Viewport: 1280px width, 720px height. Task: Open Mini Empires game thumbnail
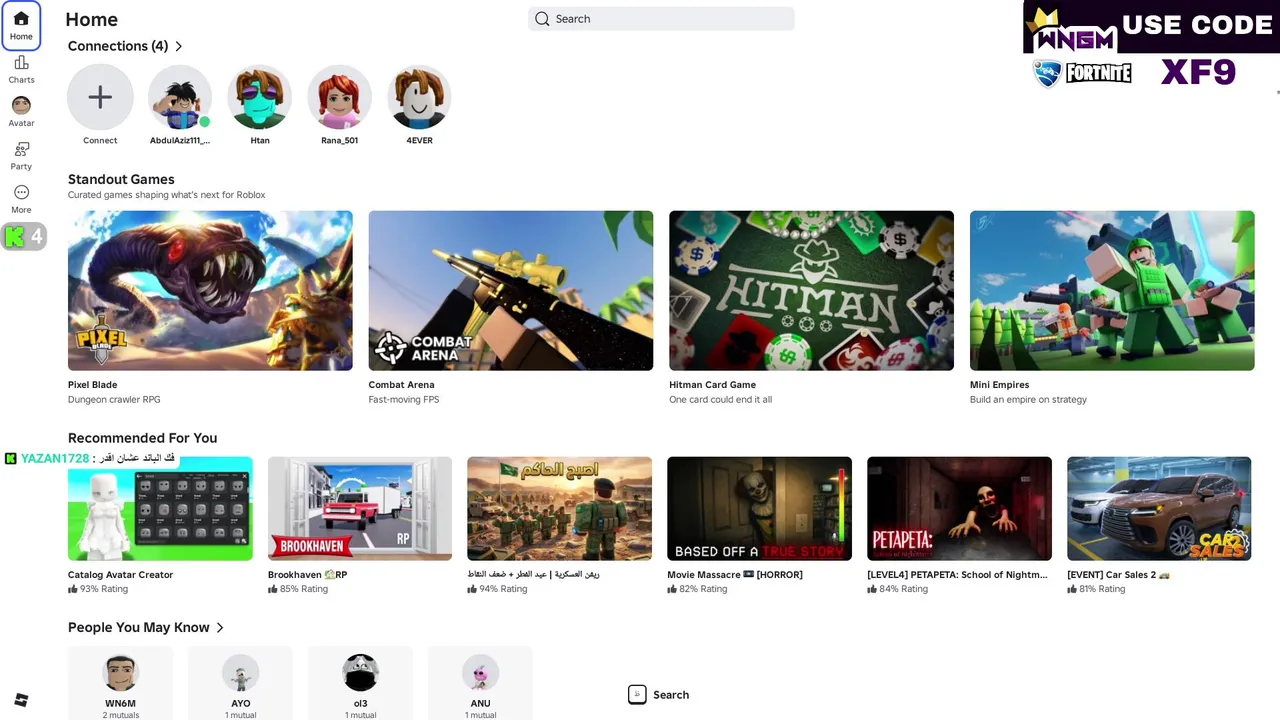tap(1112, 290)
